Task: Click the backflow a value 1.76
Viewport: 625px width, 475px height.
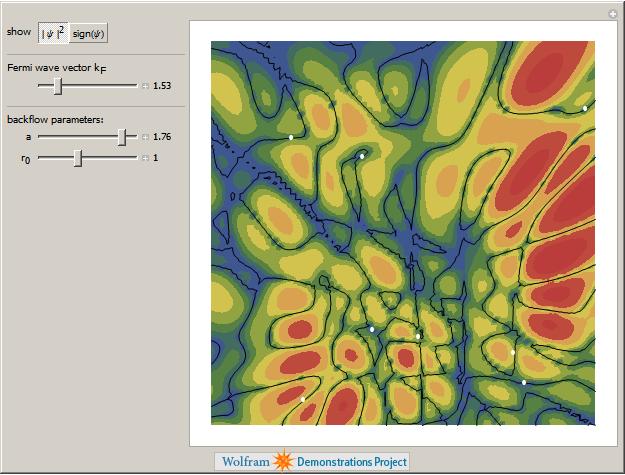Action: click(163, 137)
